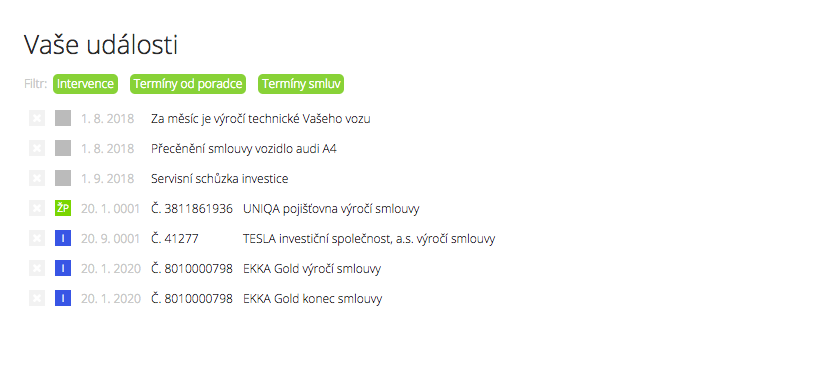Toggle the Termíny smluv filter
The image size is (826, 378).
coord(301,84)
